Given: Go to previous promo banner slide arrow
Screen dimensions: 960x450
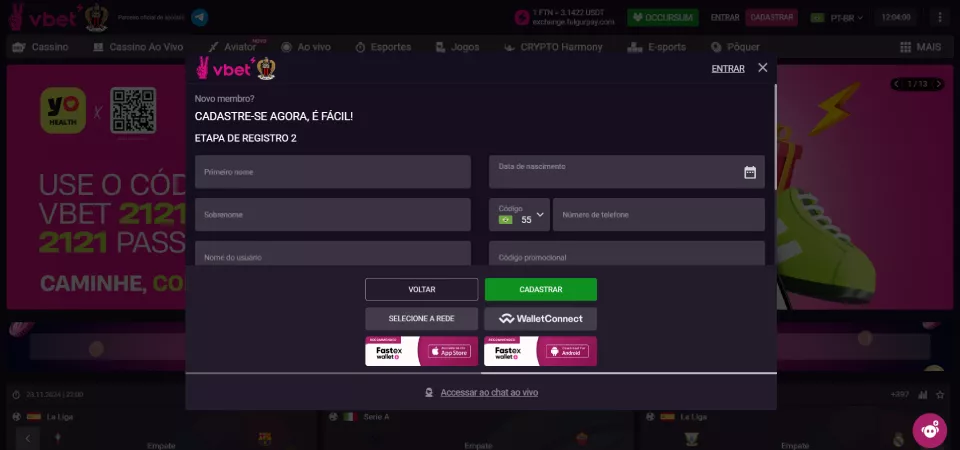Looking at the screenshot, I should click(x=896, y=84).
